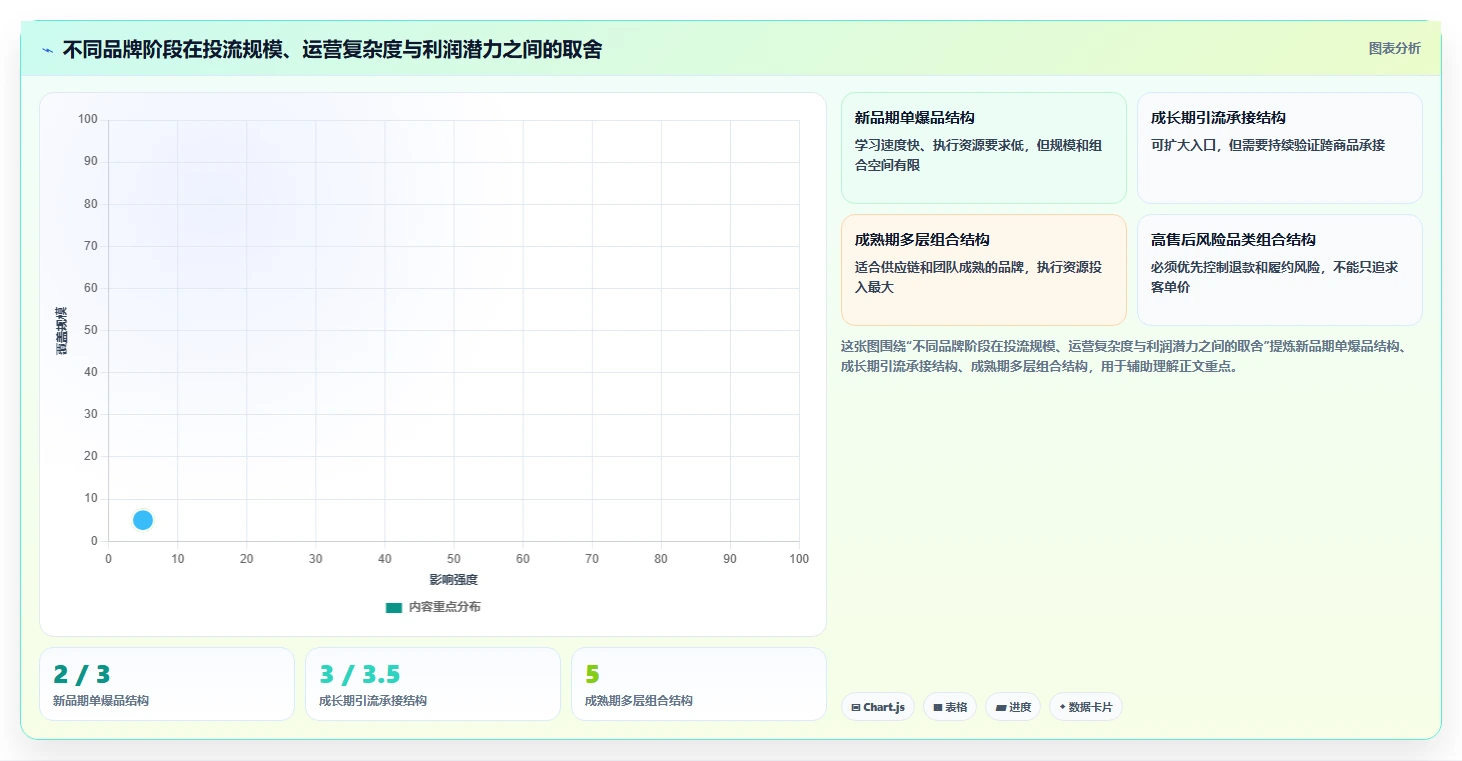Click the 表格 tag icon
Image resolution: width=1462 pixels, height=761 pixels.
[x=938, y=708]
